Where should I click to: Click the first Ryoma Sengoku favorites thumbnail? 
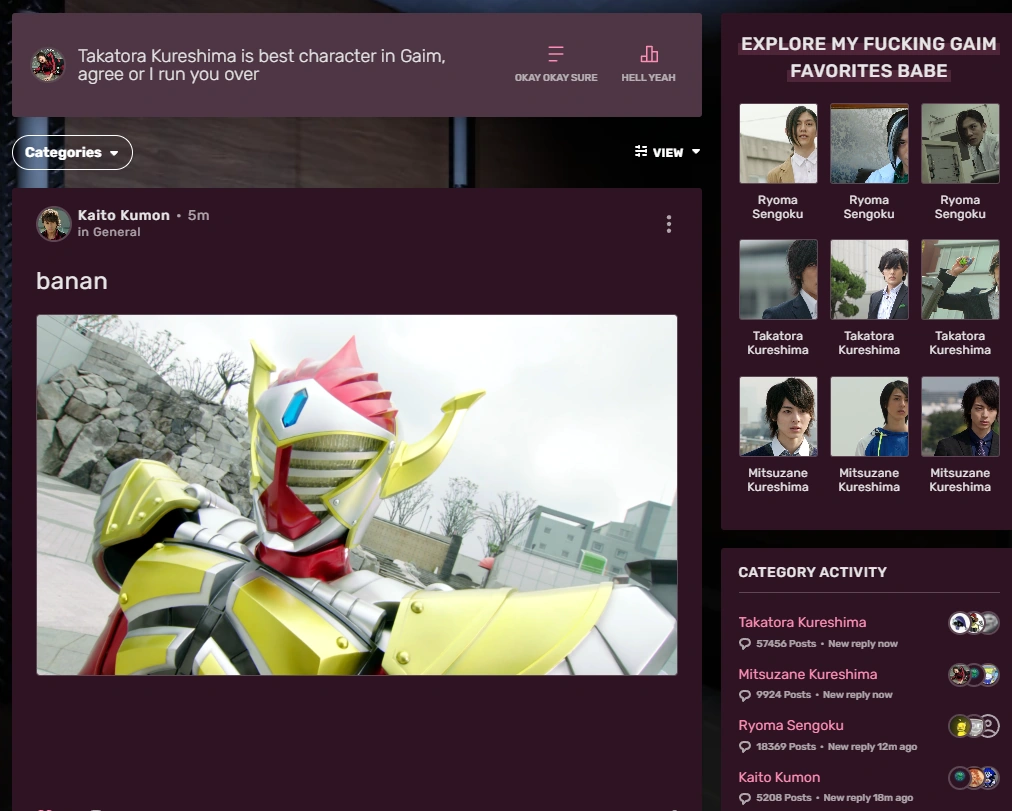pos(778,143)
